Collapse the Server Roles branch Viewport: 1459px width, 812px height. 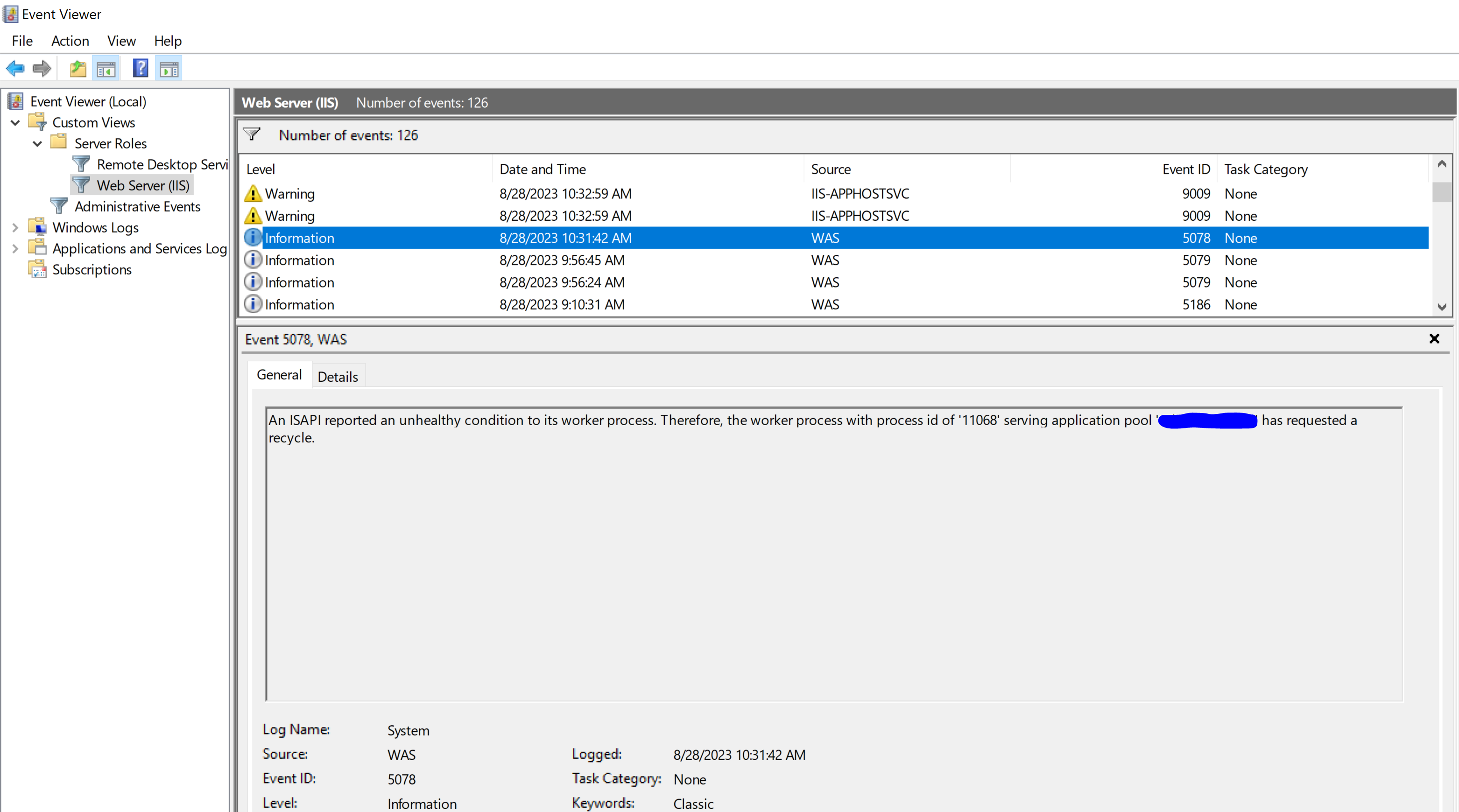tap(37, 143)
